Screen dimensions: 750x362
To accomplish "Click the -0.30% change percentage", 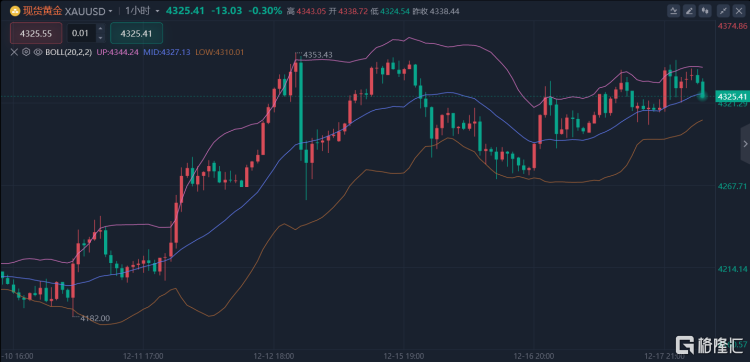I will coord(265,11).
